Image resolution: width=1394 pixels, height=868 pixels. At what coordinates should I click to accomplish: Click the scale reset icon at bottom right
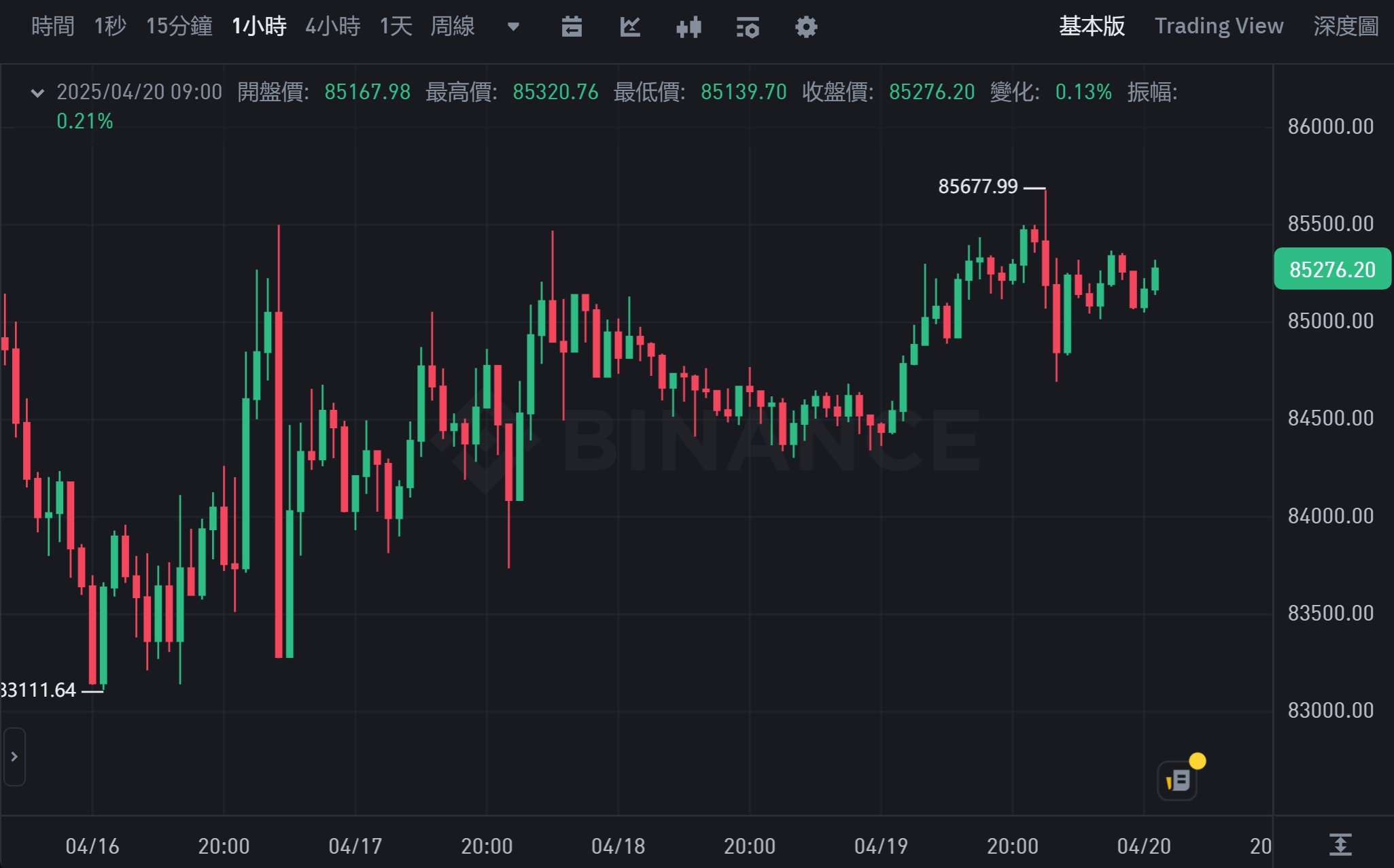1340,844
